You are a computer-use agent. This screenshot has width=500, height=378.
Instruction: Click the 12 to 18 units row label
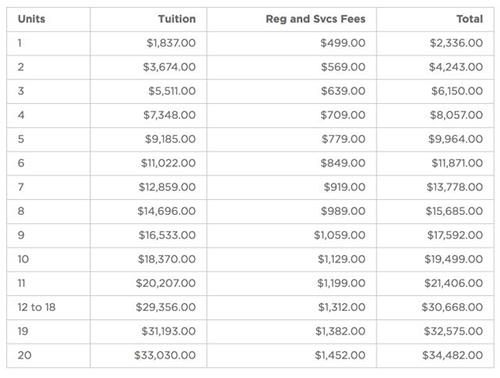[37, 307]
